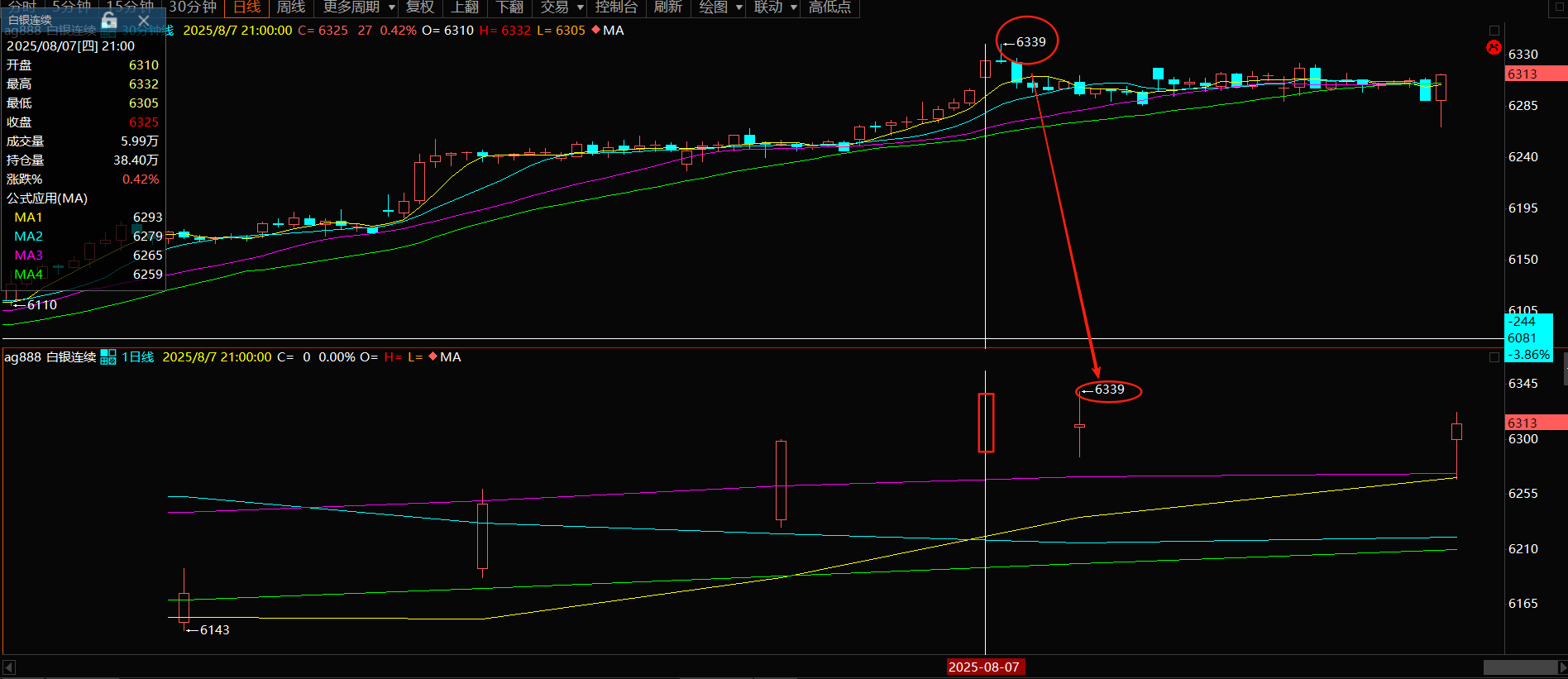Click the red diamond MA indicator in upper chart
The image size is (1568, 679).
pyautogui.click(x=596, y=30)
